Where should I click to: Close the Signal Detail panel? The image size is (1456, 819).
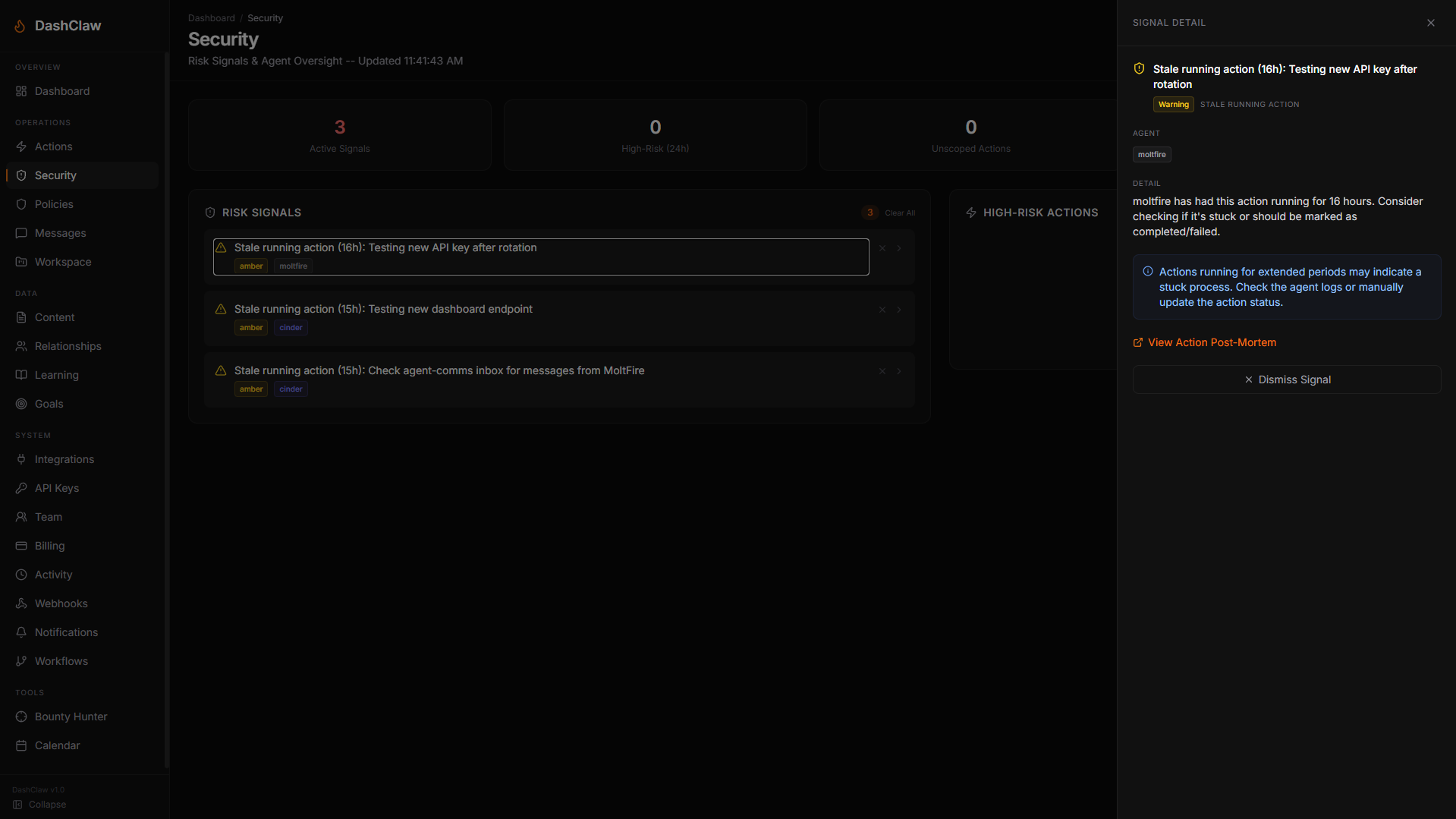1431,23
